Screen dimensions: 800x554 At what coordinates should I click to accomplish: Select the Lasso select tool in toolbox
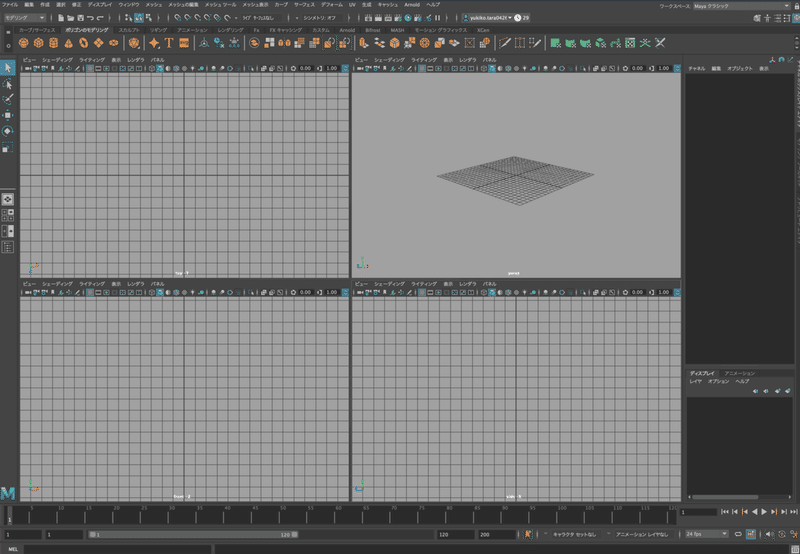pos(8,84)
